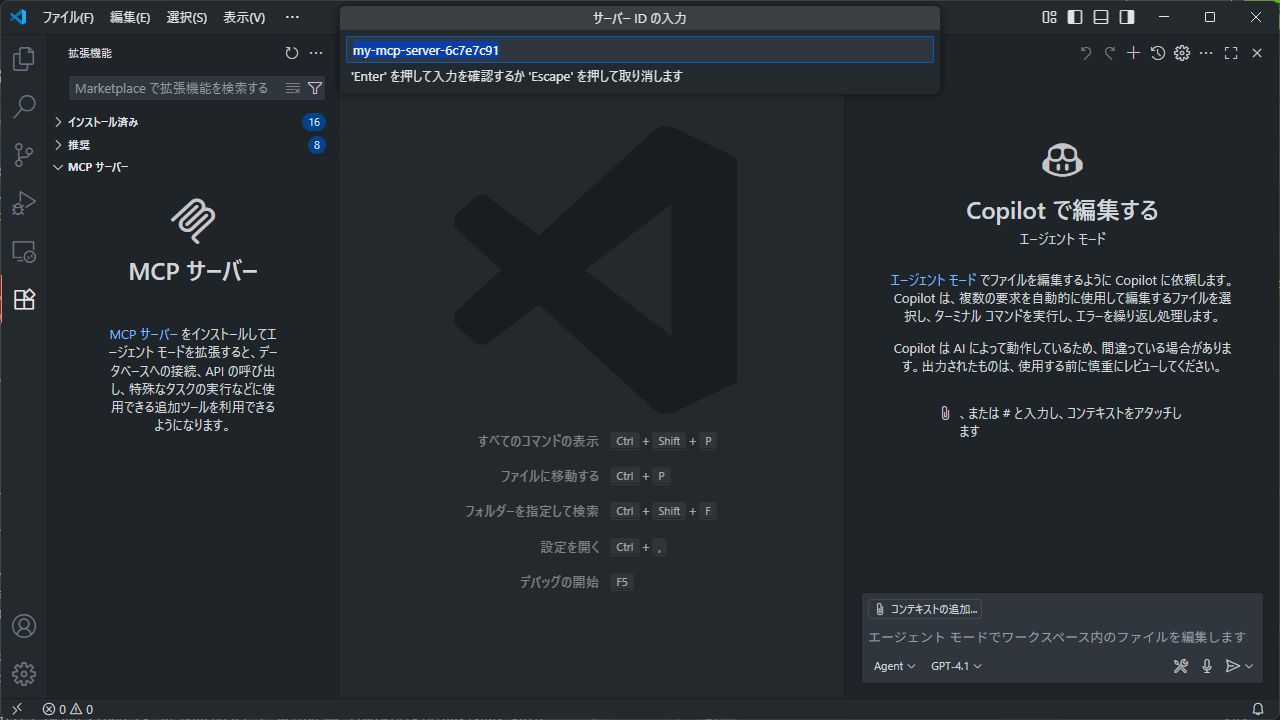Click the デバッグの開始 shortcut label
This screenshot has width=1280, height=720.
559,582
